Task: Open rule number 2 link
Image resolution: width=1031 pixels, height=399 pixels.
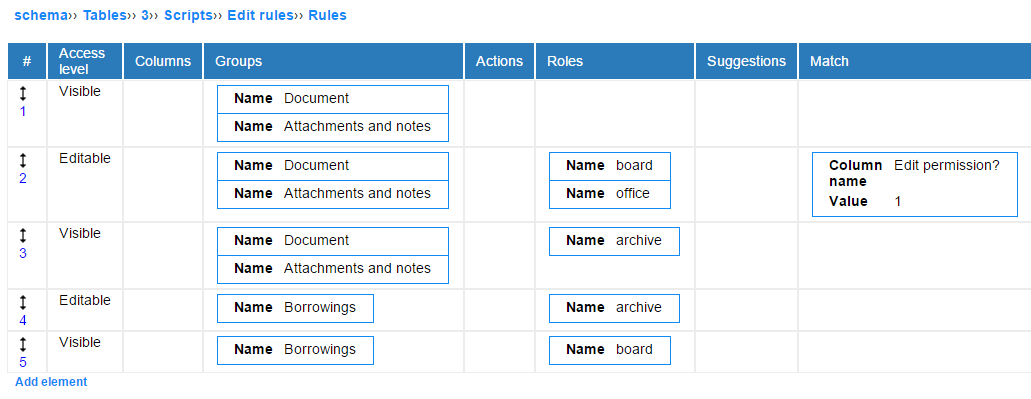Action: pyautogui.click(x=23, y=178)
